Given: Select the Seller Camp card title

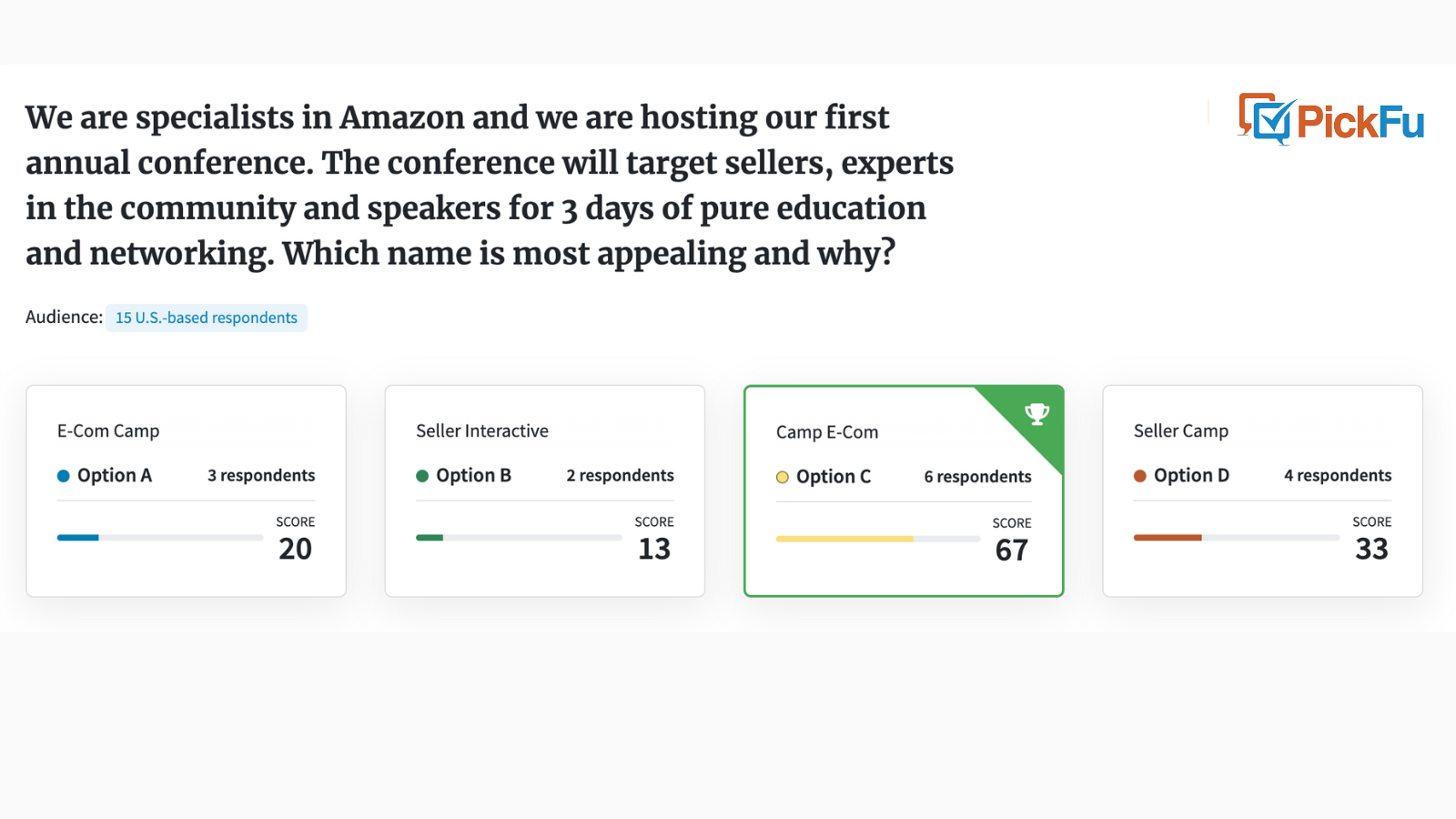Looking at the screenshot, I should [1181, 430].
